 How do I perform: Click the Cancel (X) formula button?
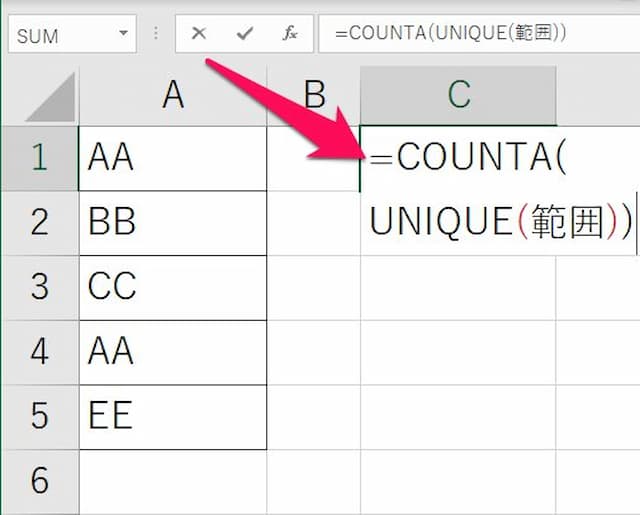coord(199,34)
